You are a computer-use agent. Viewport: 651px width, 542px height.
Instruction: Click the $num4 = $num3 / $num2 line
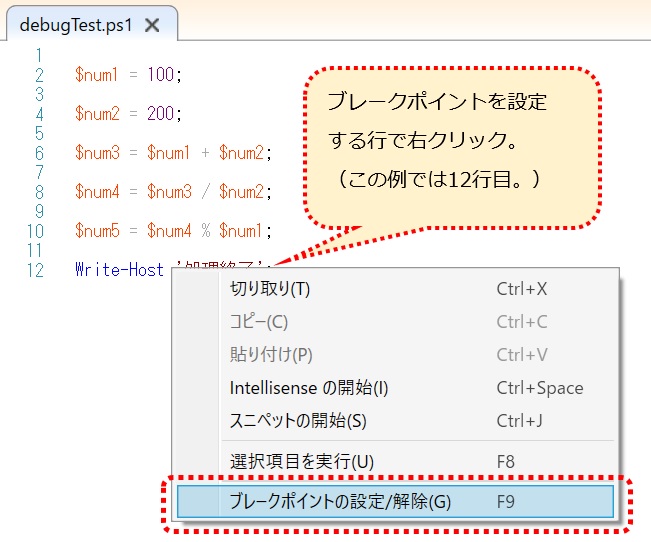coord(172,192)
